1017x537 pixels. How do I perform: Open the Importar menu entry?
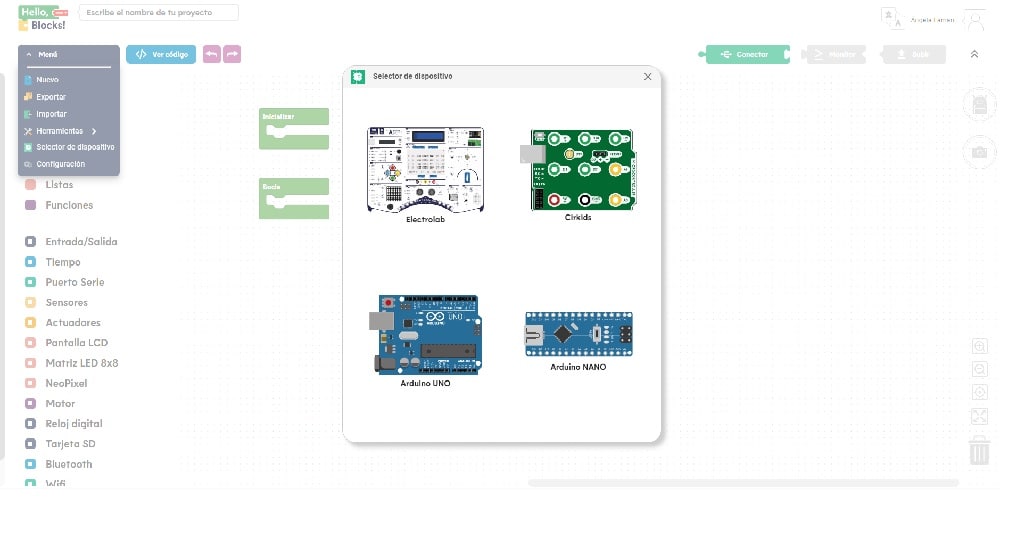[51, 114]
